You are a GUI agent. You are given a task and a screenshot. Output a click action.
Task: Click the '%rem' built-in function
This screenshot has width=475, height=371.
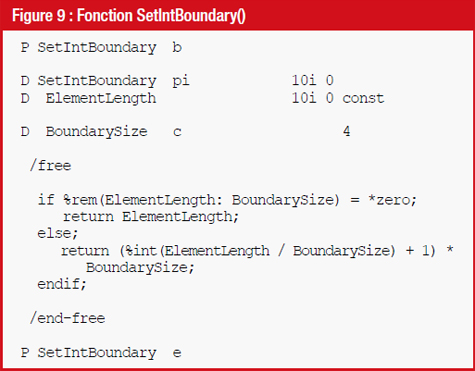[x=80, y=200]
